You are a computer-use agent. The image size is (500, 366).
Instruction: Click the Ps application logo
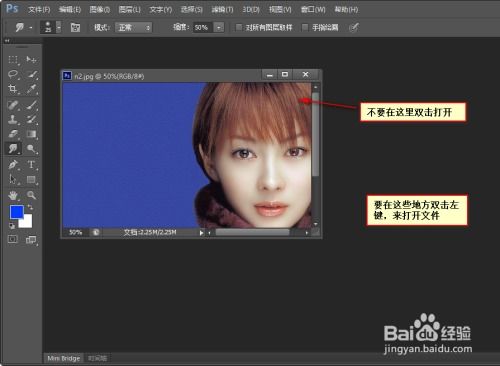[x=12, y=8]
